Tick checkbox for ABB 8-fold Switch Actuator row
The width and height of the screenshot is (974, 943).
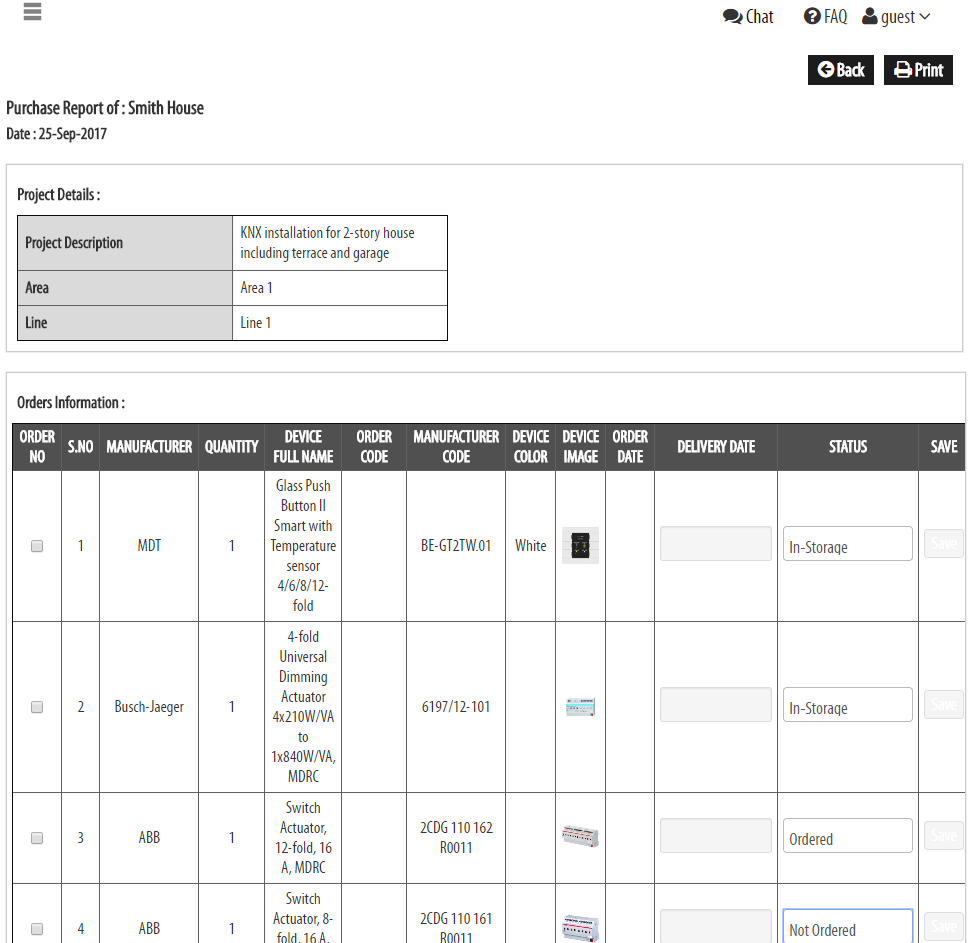point(37,929)
